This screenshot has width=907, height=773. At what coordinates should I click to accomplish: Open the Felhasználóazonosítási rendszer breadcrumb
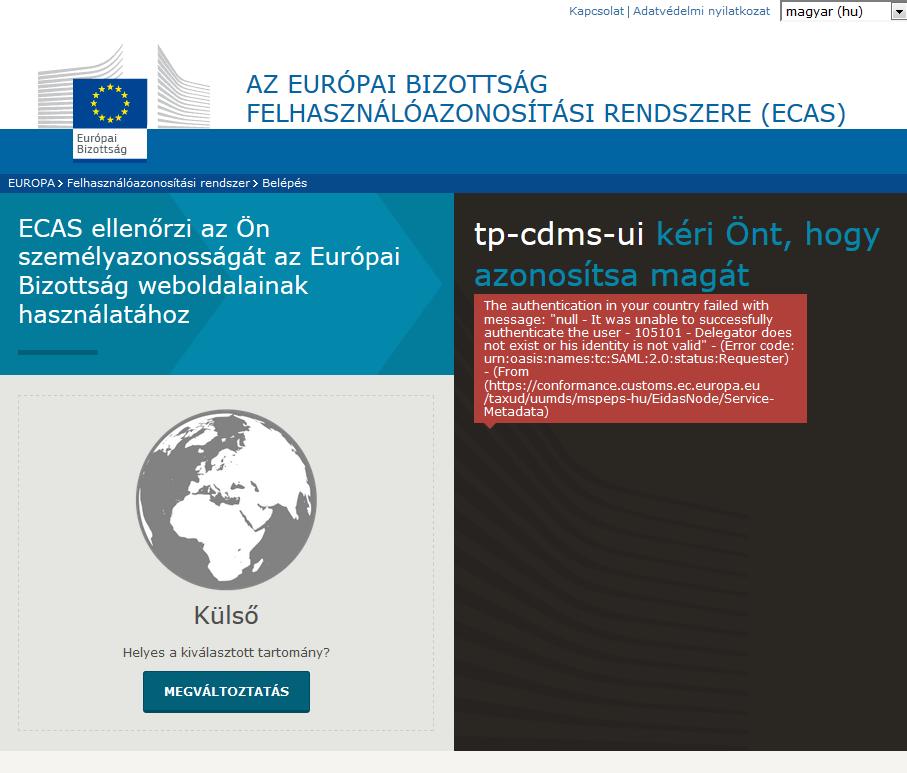(158, 183)
